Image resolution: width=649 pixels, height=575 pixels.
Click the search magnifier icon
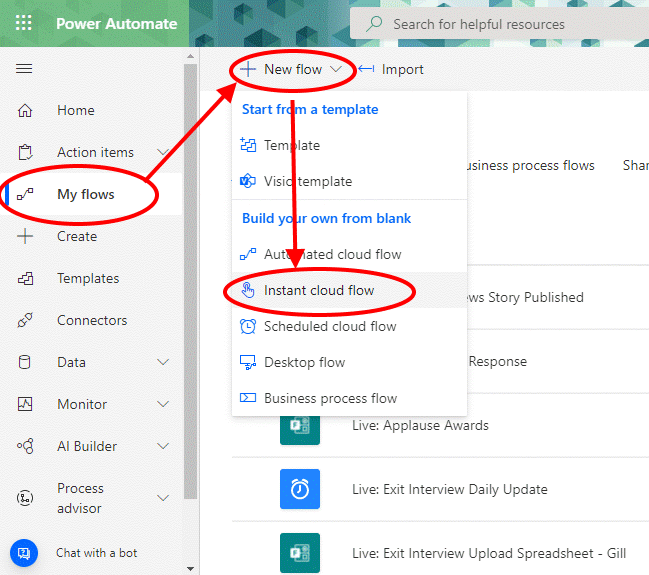click(374, 24)
